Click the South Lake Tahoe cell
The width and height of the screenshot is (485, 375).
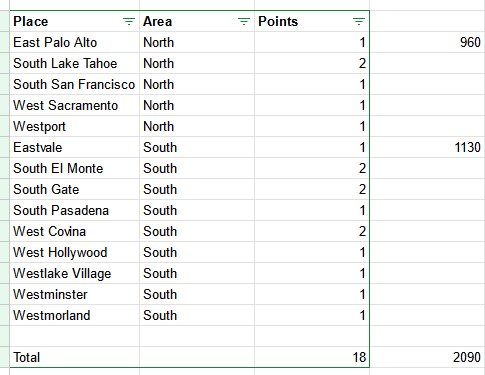[75, 63]
